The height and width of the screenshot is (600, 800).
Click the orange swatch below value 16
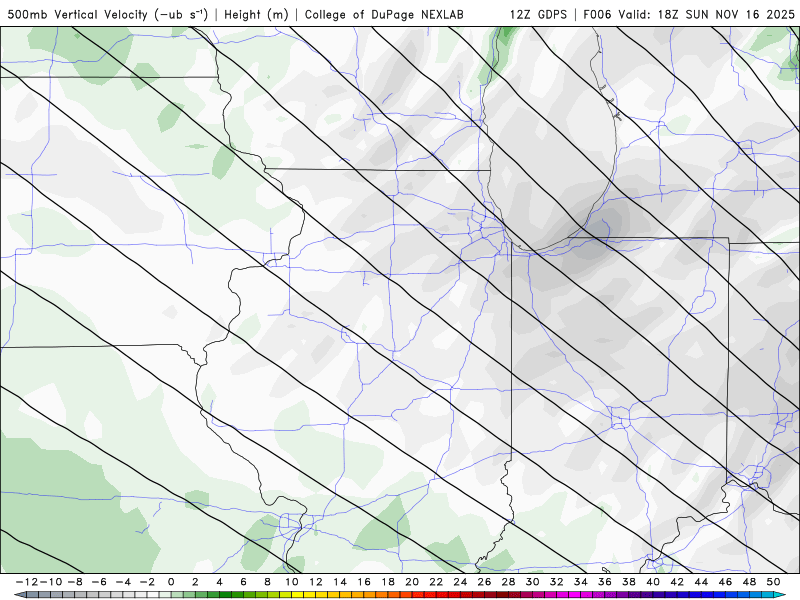(x=370, y=595)
